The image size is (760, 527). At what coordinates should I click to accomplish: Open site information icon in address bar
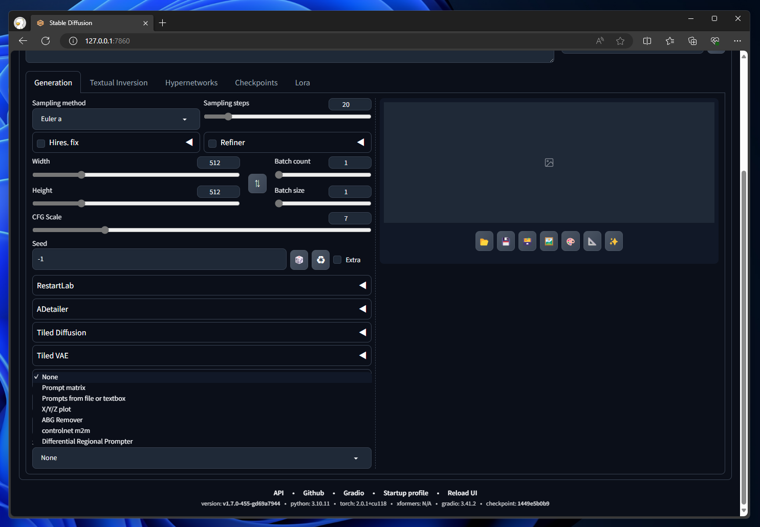pyautogui.click(x=73, y=41)
